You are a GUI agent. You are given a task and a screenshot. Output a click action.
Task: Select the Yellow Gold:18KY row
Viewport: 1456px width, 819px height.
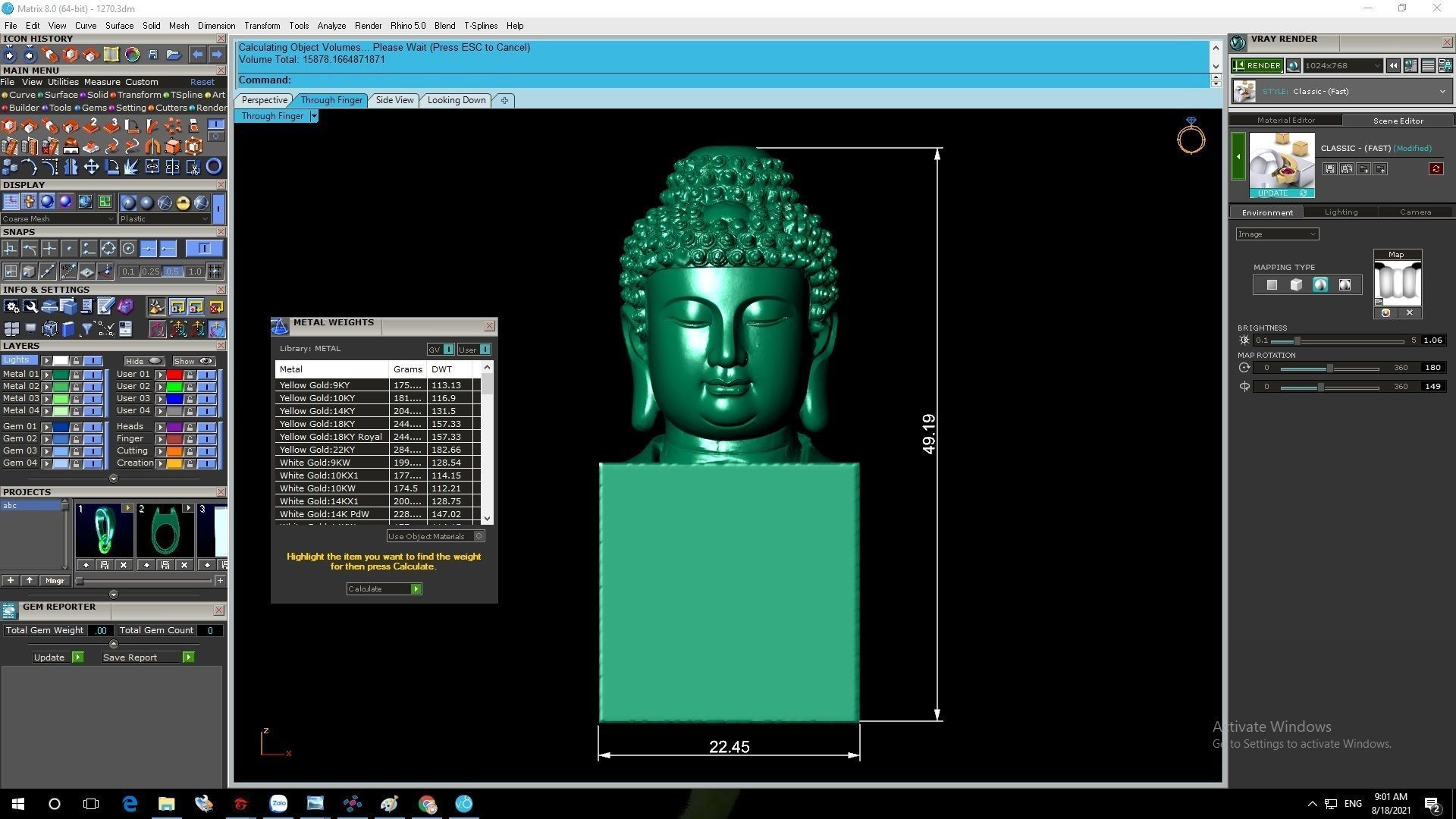pyautogui.click(x=378, y=424)
